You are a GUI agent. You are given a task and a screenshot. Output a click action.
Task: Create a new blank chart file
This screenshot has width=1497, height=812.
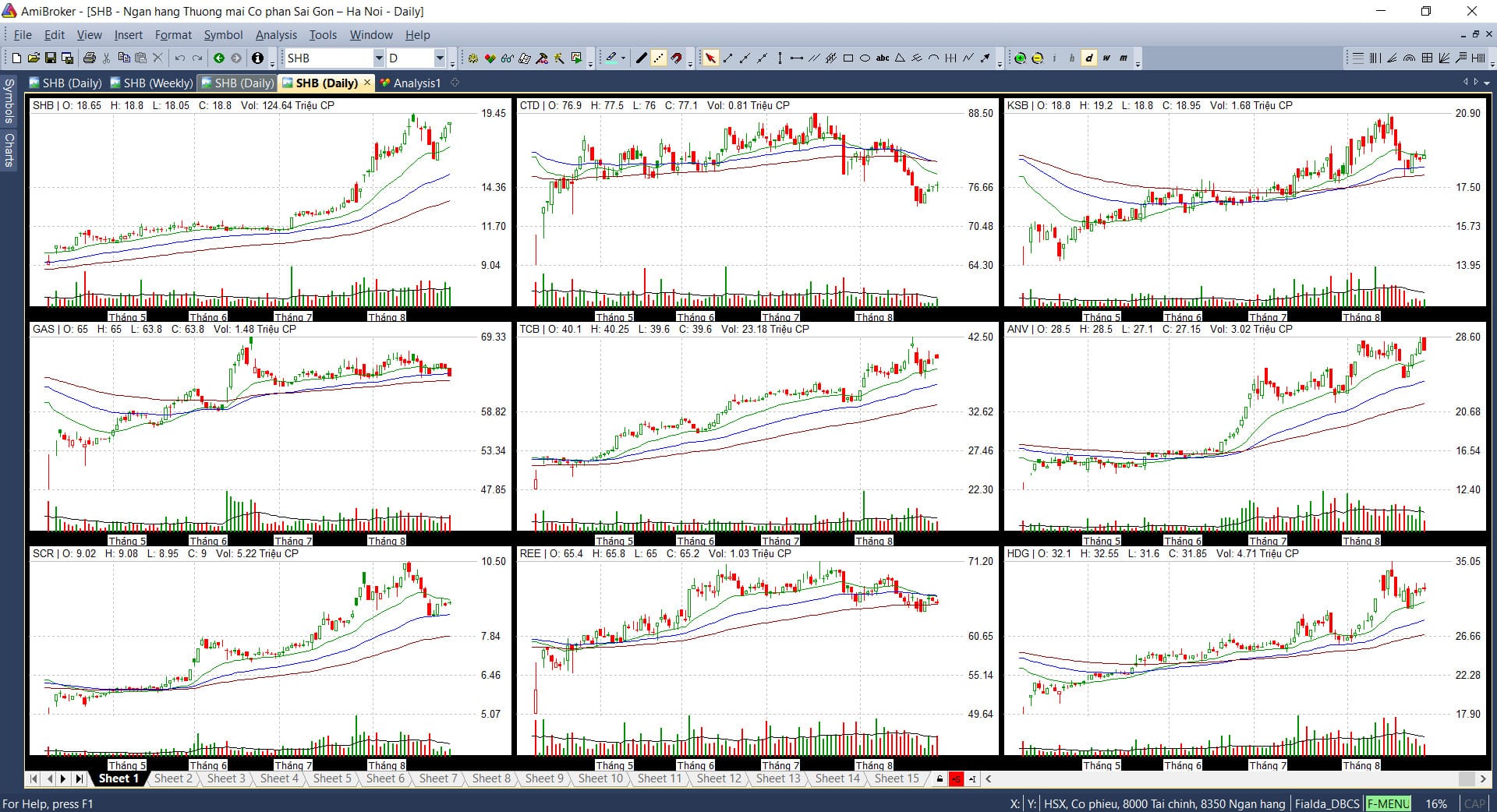(x=16, y=58)
